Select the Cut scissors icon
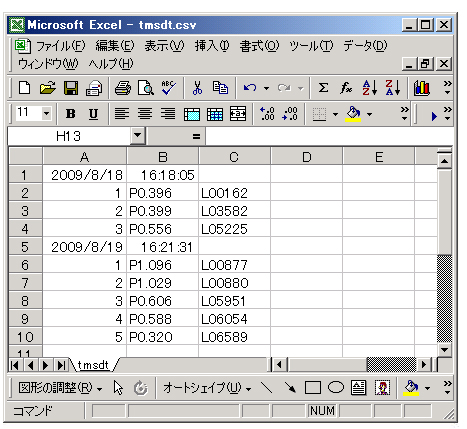This screenshot has width=467, height=429. pyautogui.click(x=197, y=88)
